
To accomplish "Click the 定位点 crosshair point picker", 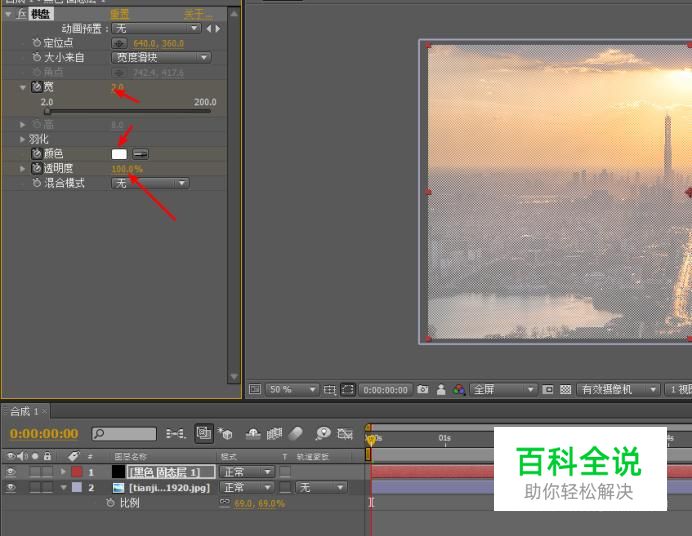I will [x=119, y=43].
